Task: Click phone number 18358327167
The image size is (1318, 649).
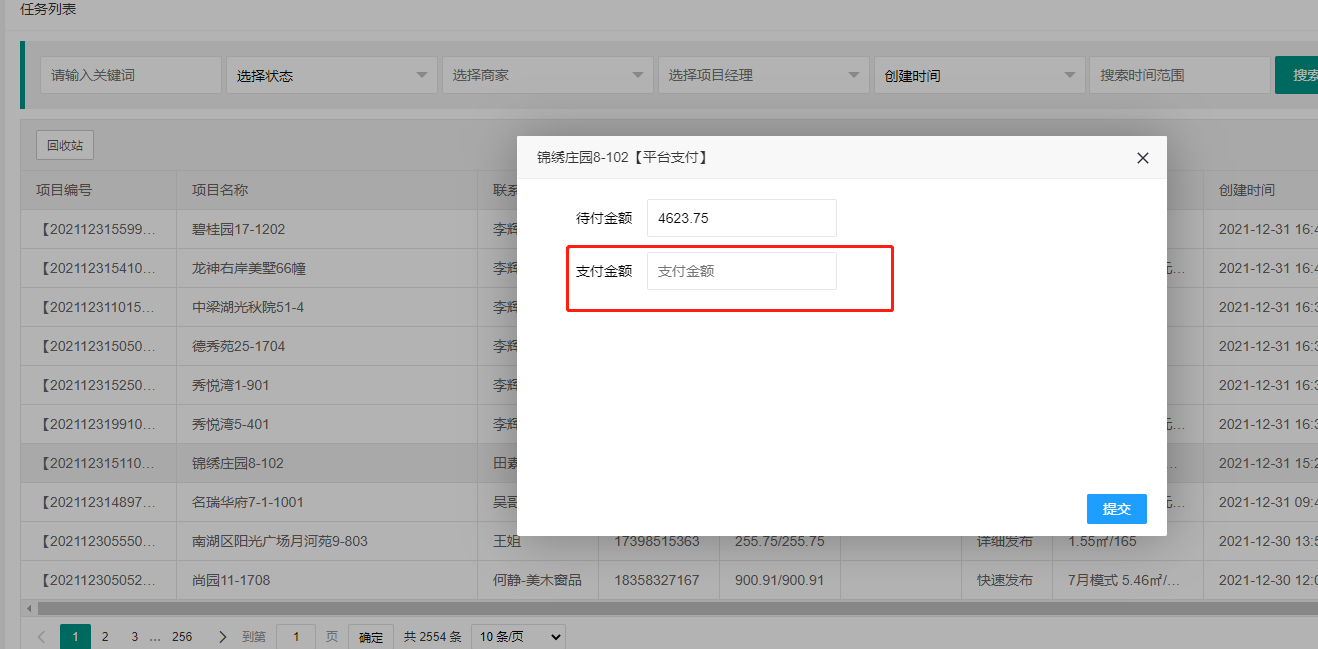Action: point(657,580)
